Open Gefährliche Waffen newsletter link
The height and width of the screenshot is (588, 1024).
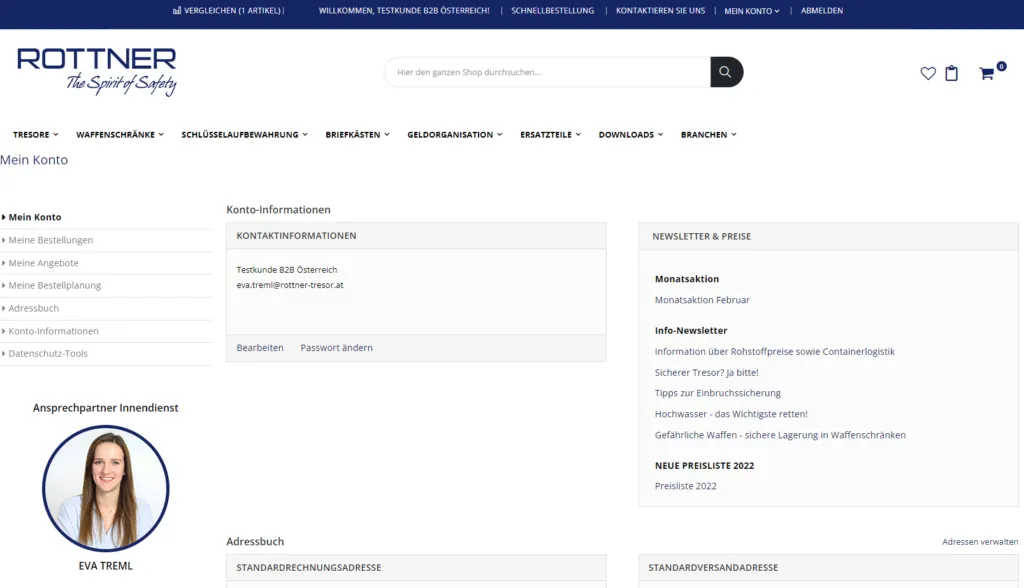point(780,434)
